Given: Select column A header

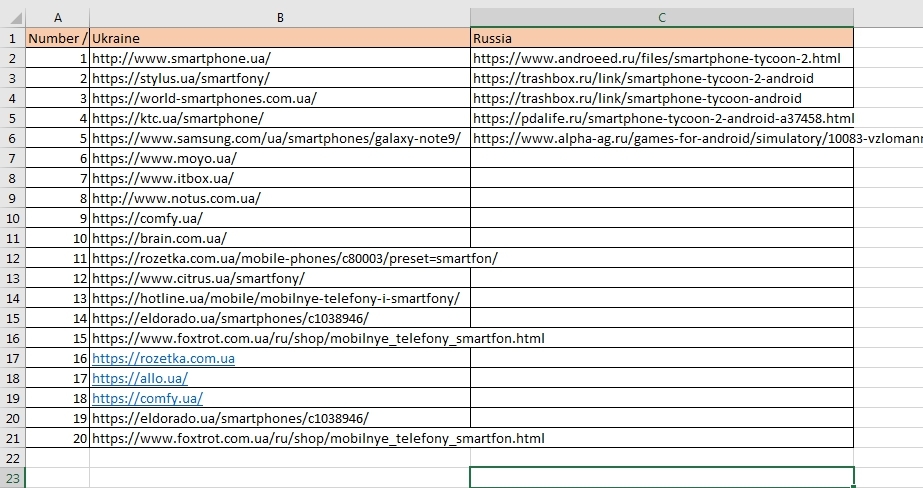Looking at the screenshot, I should click(58, 18).
